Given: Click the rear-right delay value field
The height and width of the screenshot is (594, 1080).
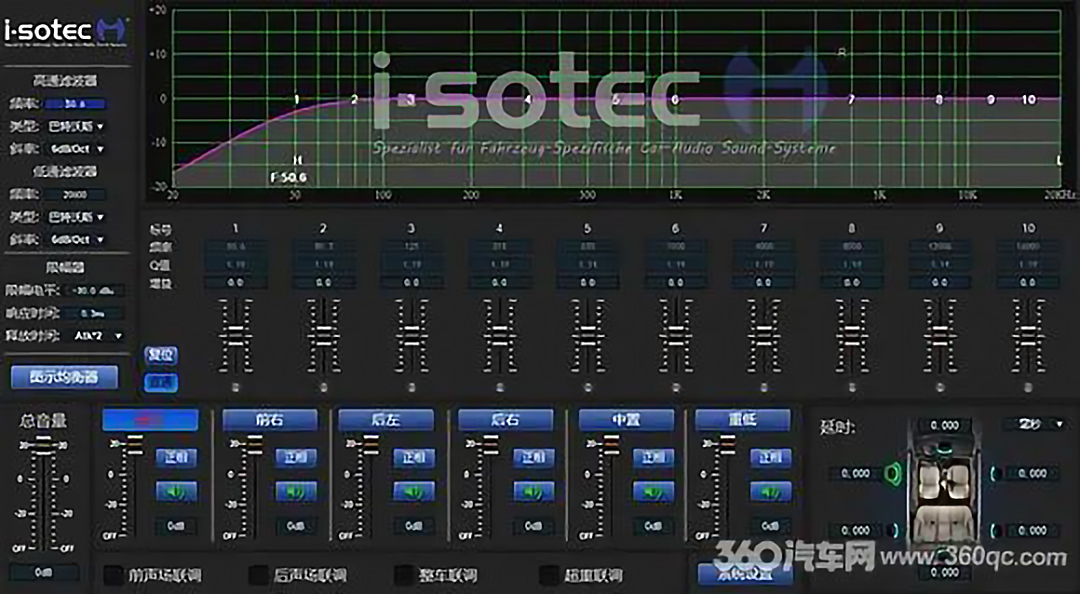Looking at the screenshot, I should point(1032,530).
